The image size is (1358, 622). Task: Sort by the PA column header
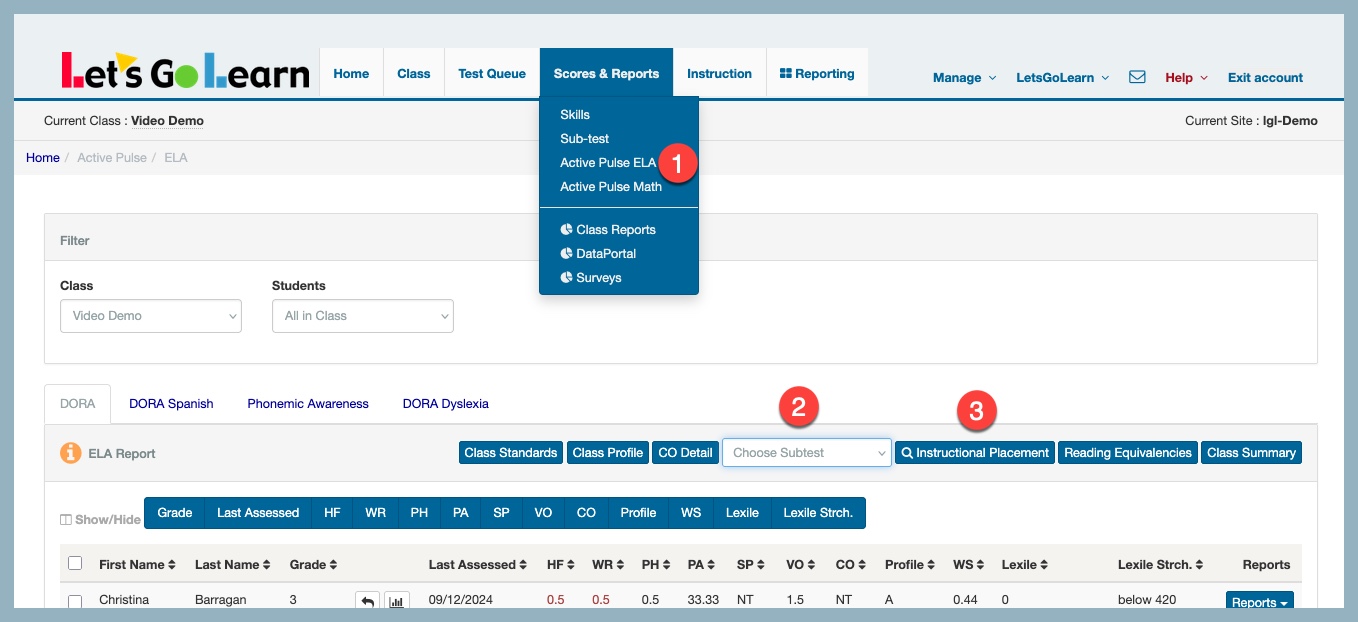tap(702, 565)
